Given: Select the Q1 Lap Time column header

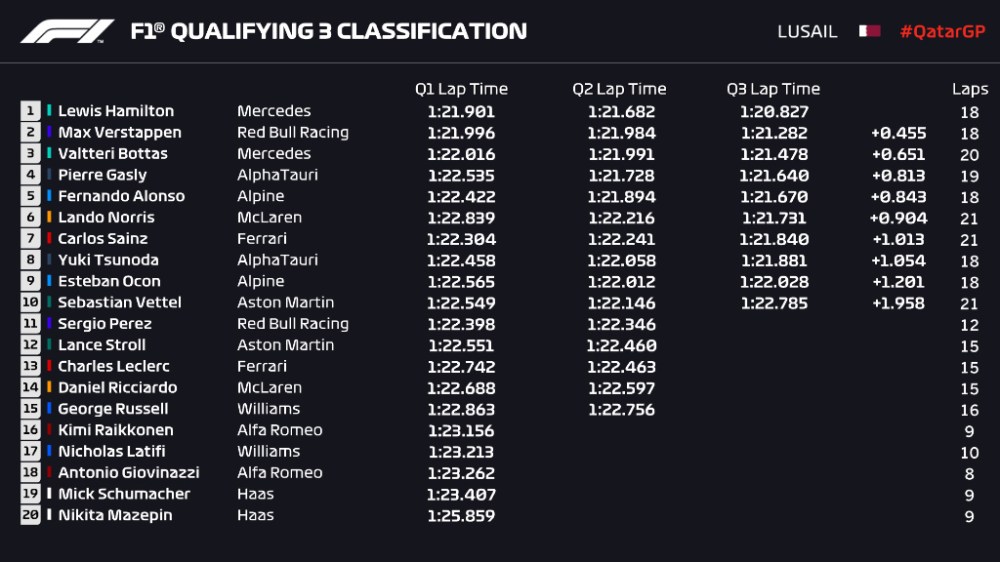Looking at the screenshot, I should tap(461, 89).
